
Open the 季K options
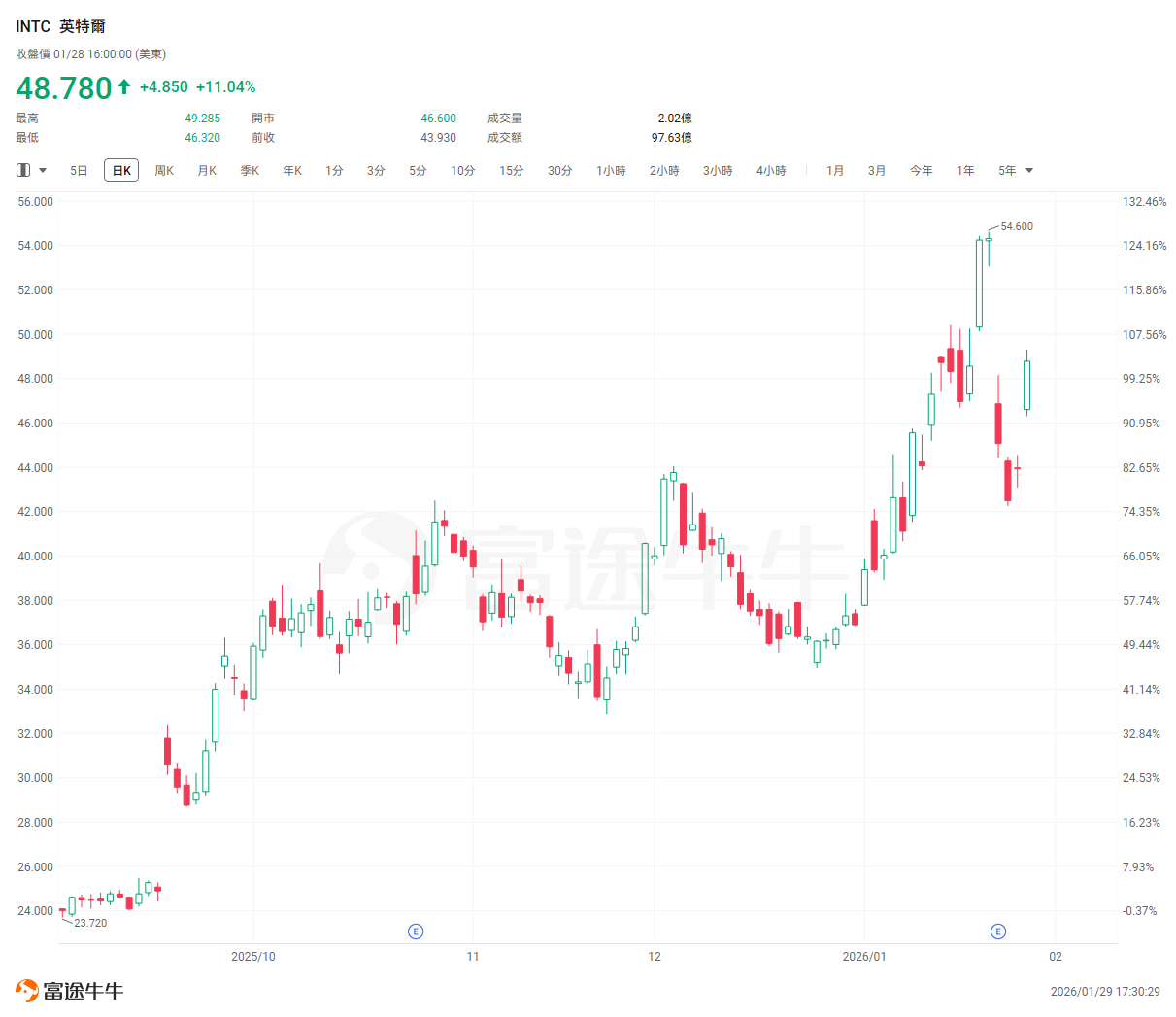click(249, 170)
